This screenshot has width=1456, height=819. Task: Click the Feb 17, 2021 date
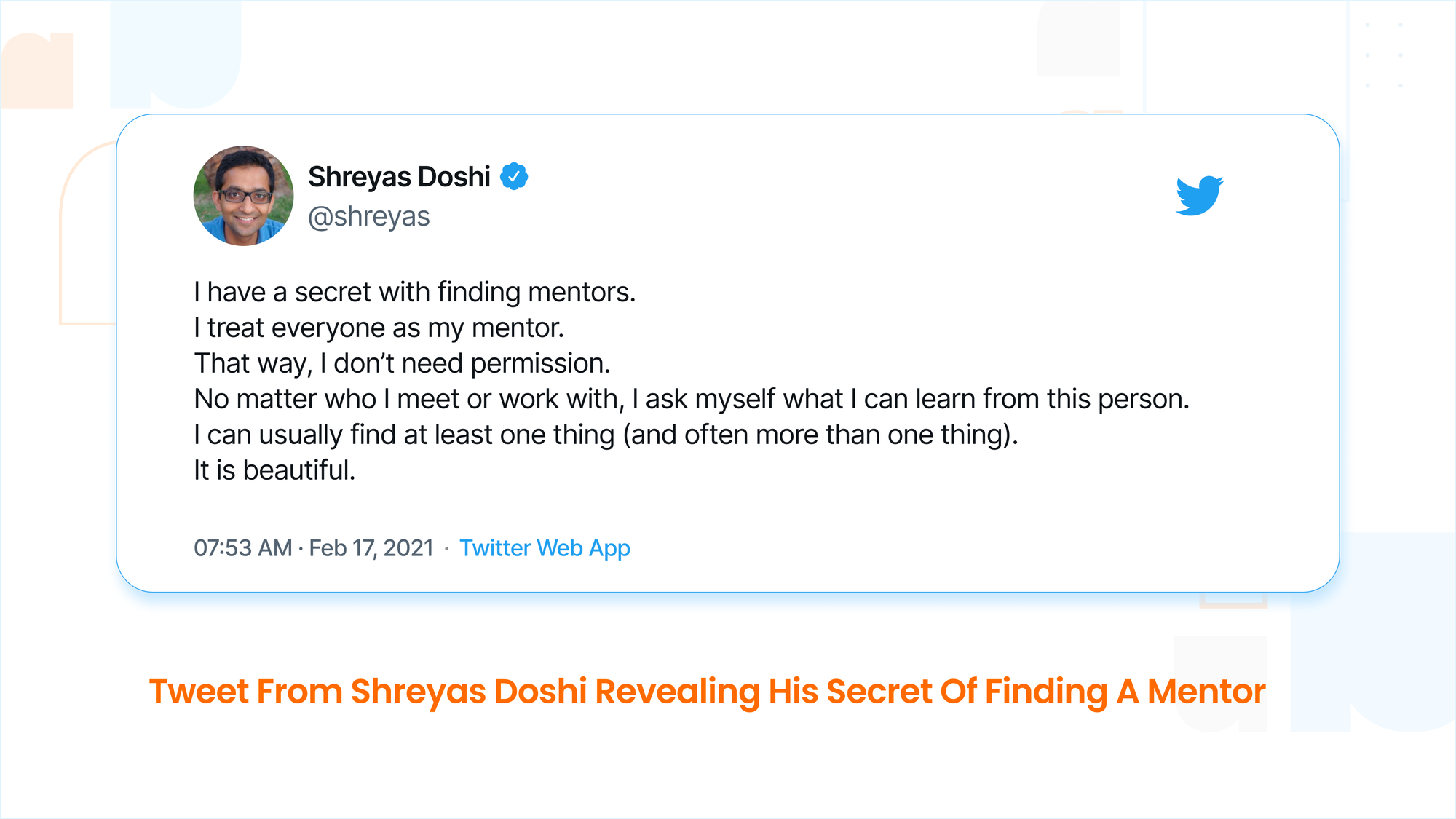pos(371,548)
